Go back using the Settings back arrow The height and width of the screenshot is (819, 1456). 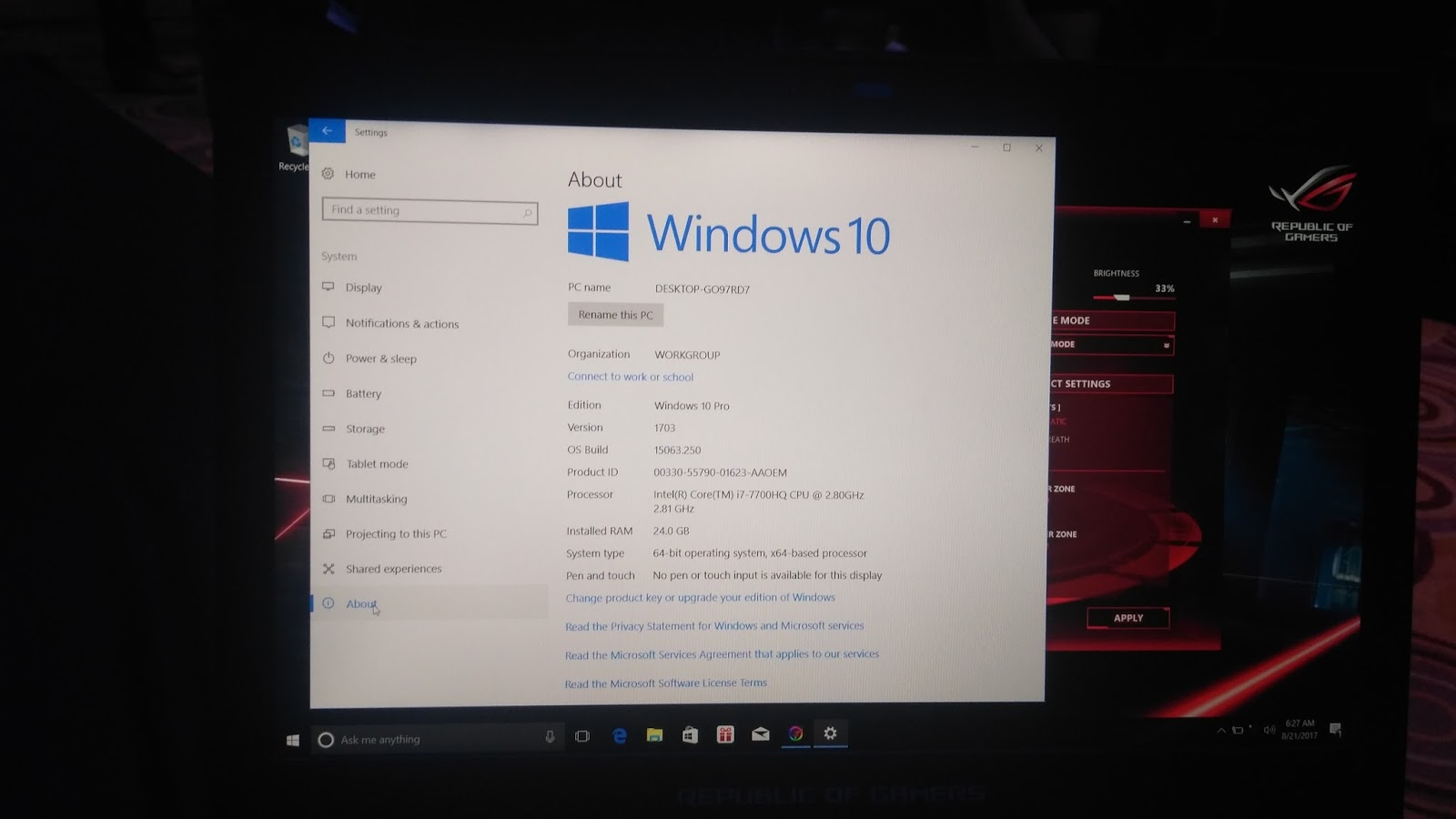tap(327, 131)
